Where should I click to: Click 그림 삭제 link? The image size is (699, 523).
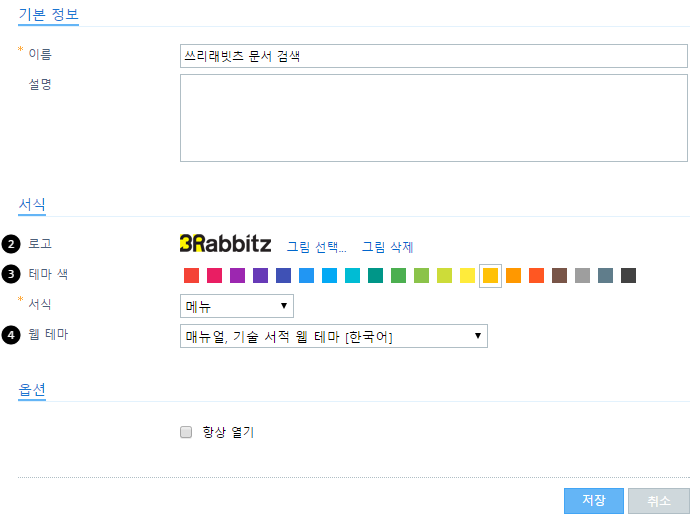coord(387,247)
